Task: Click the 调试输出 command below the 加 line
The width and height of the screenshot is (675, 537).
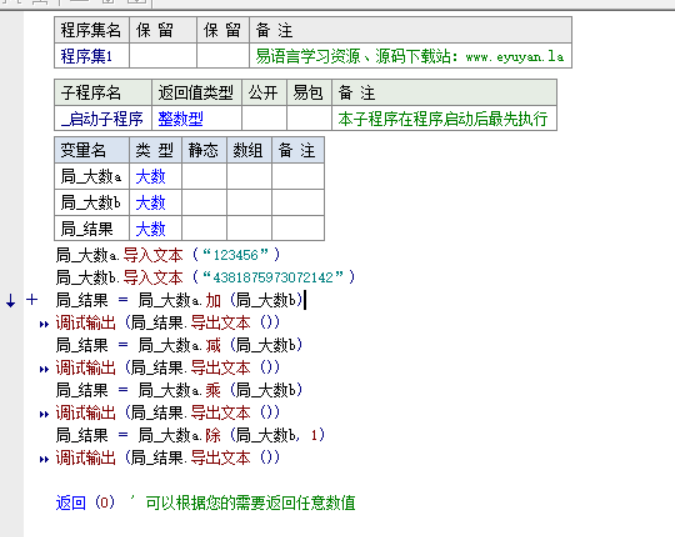Action: click(86, 323)
